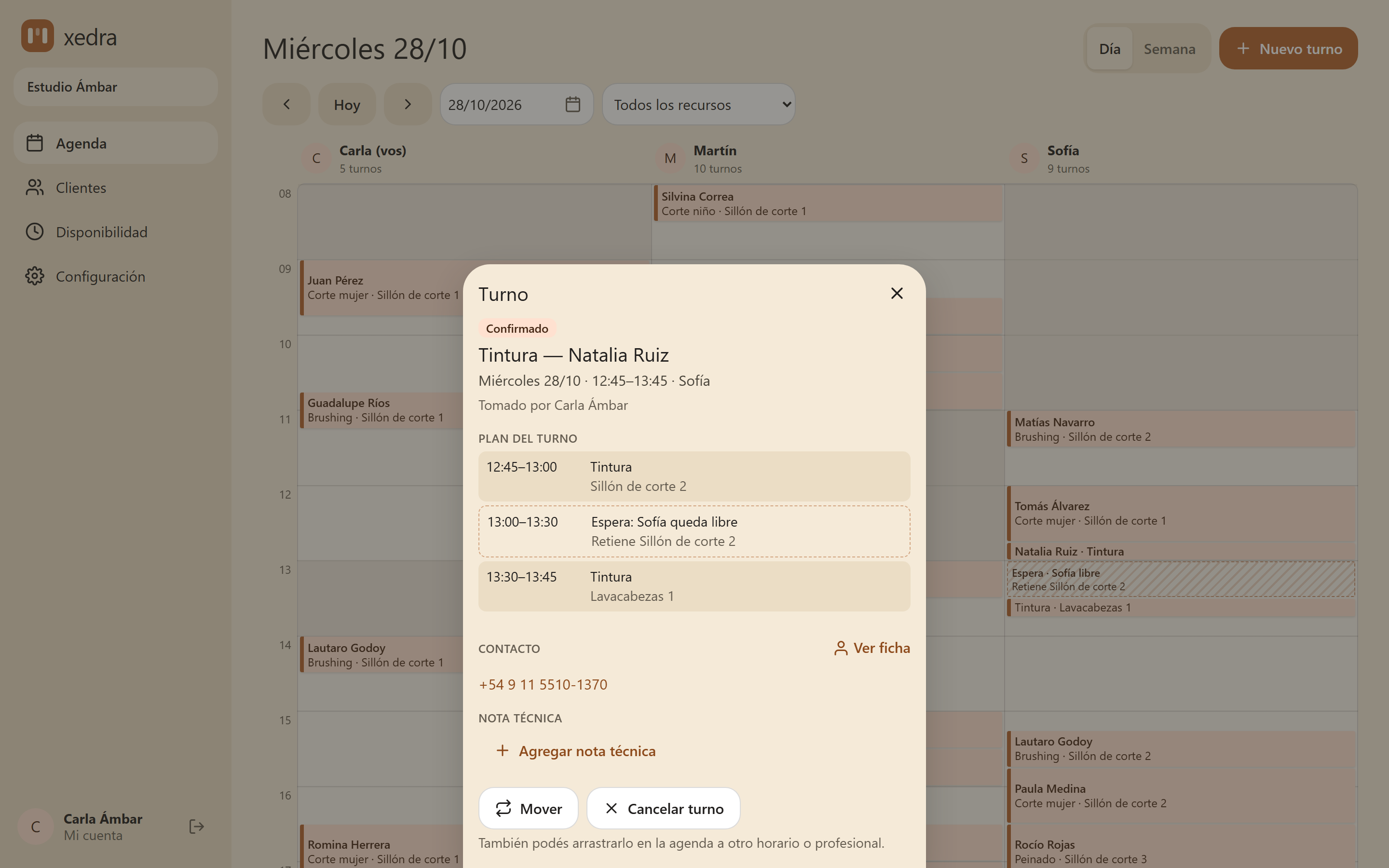Click the 28/10/2026 date input field

point(517,105)
